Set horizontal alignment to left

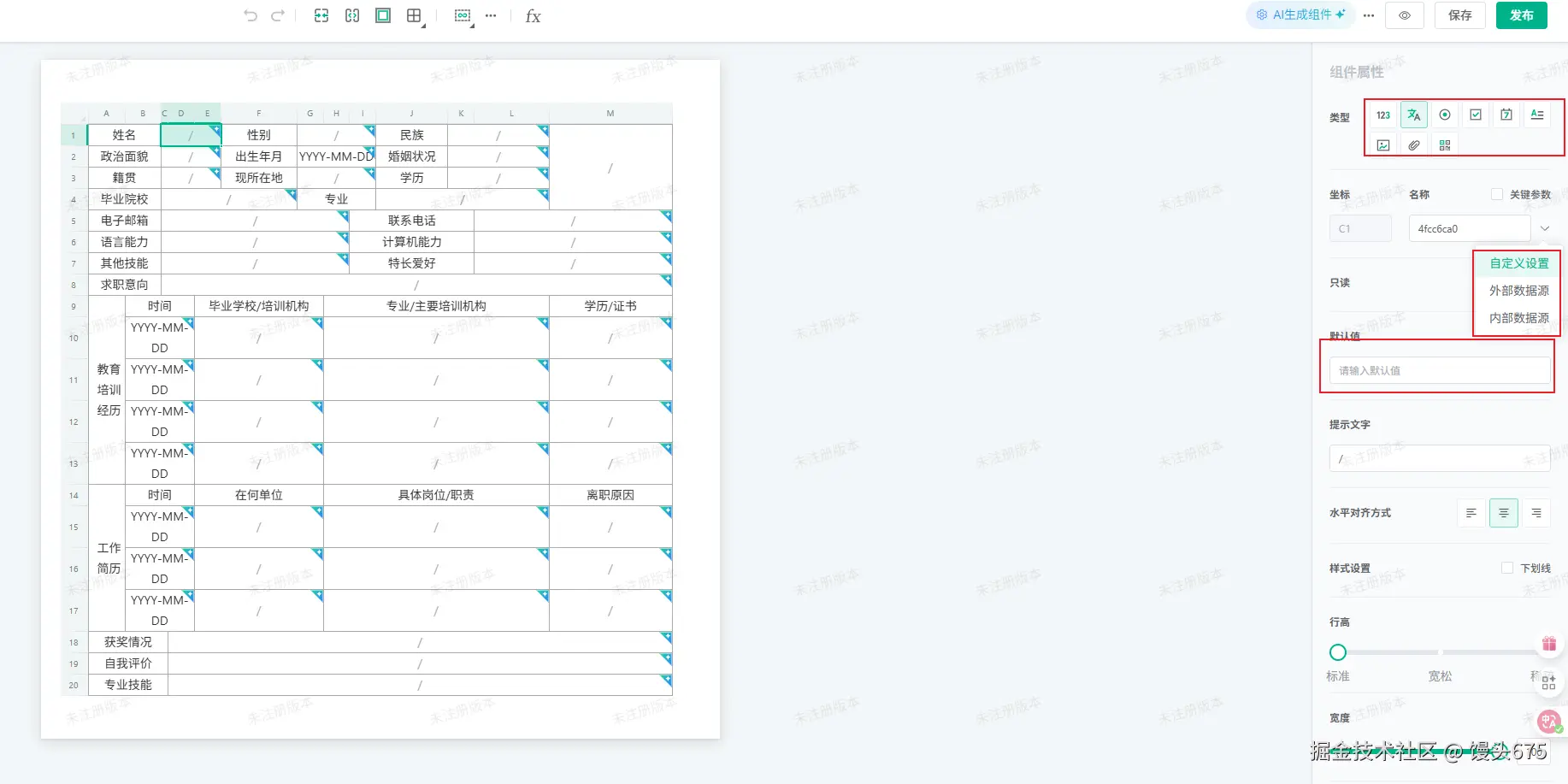pos(1471,513)
